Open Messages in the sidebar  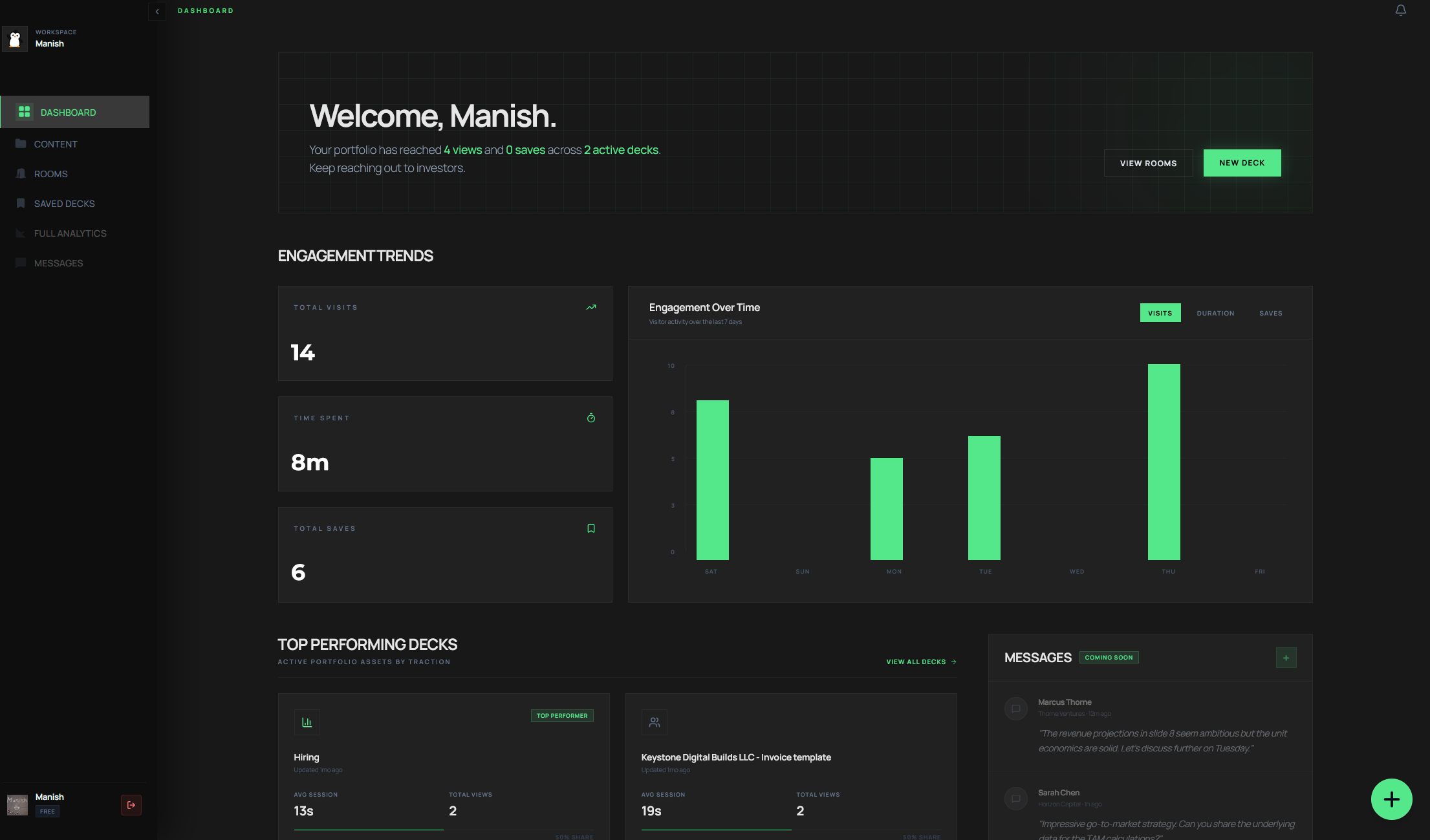(74, 263)
